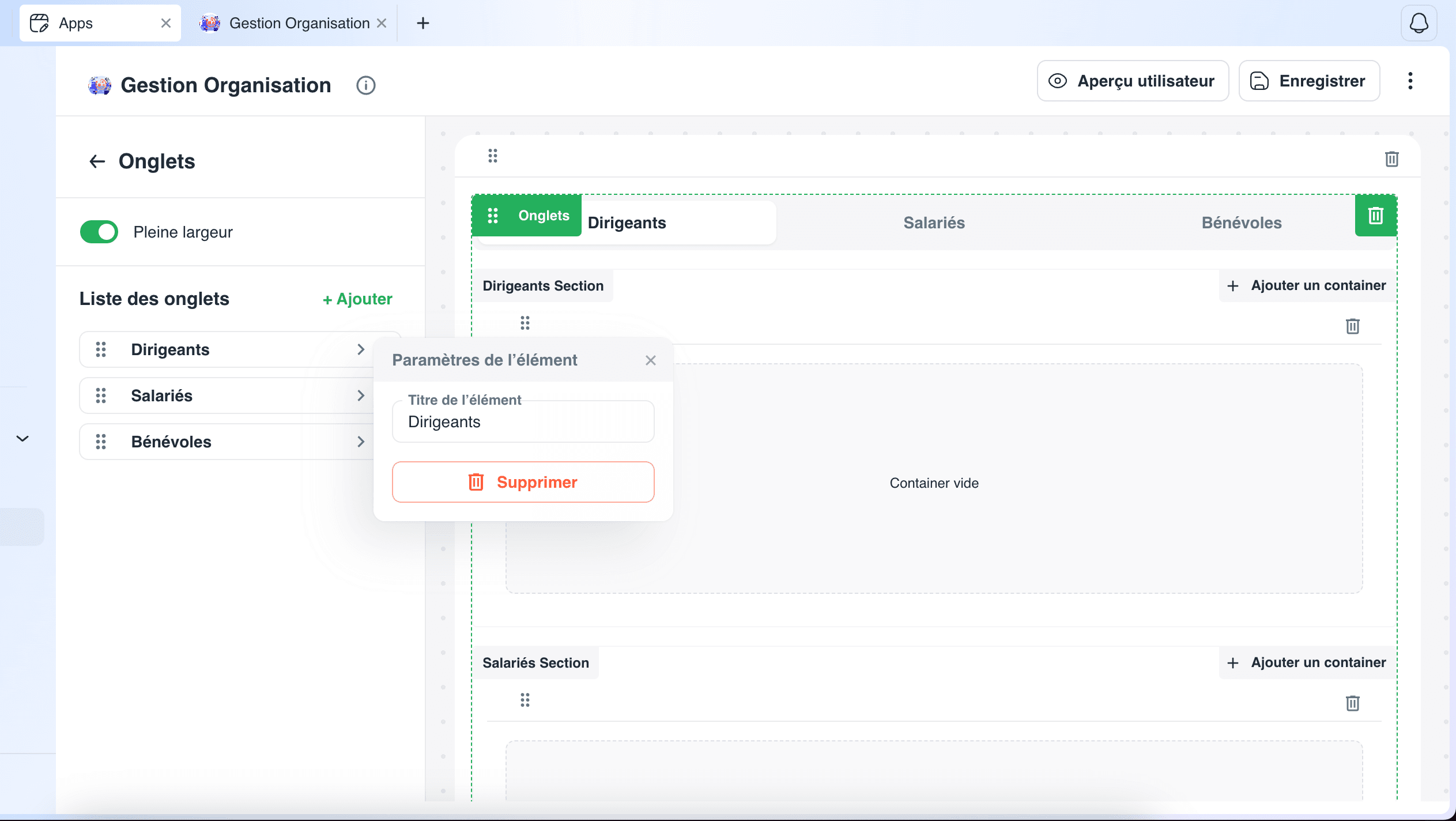Close the Apps browser tab

coord(166,23)
